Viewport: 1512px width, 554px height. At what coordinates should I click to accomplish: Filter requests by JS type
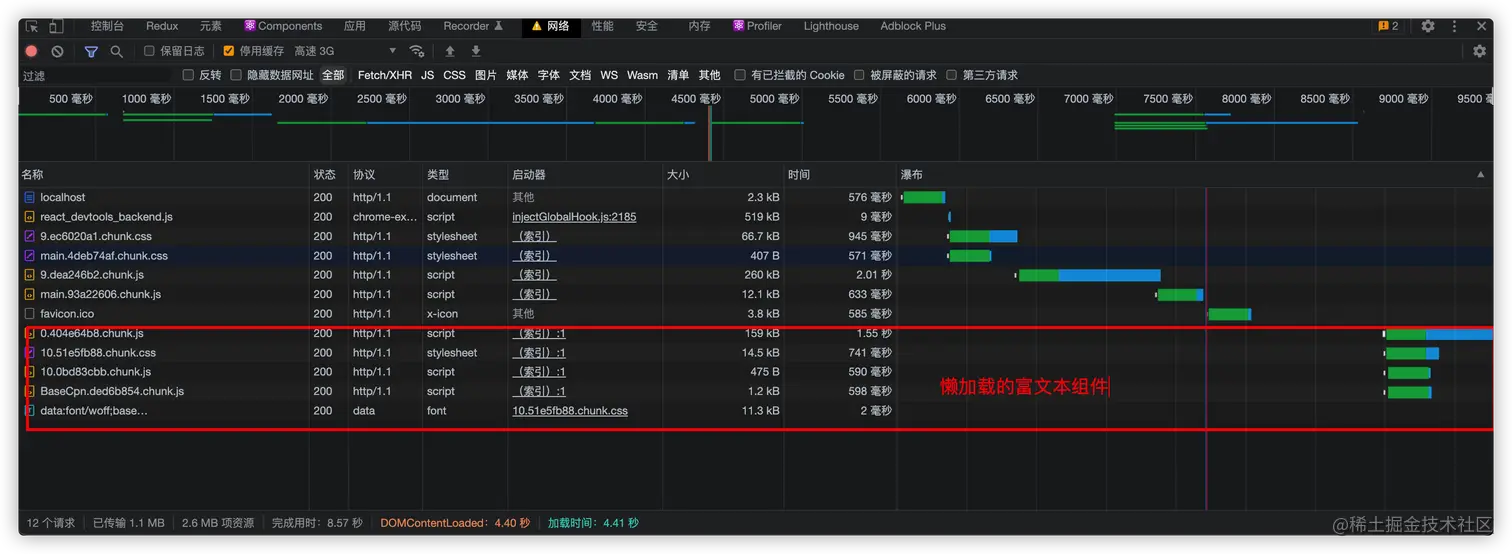tap(428, 75)
